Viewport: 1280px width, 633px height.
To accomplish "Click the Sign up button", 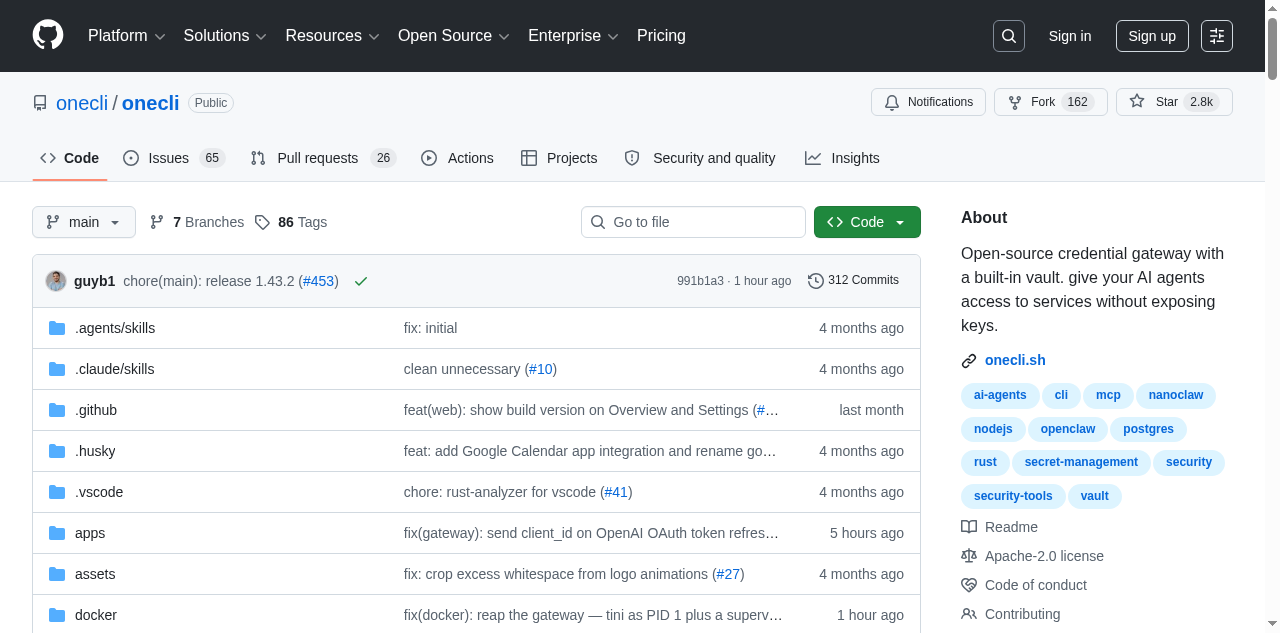I will (x=1152, y=36).
